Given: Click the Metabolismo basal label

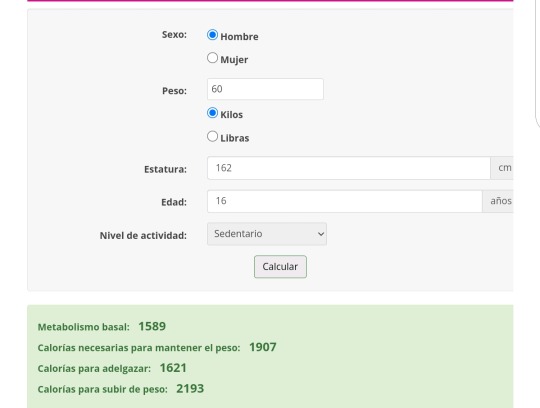Looking at the screenshot, I should 84,327.
